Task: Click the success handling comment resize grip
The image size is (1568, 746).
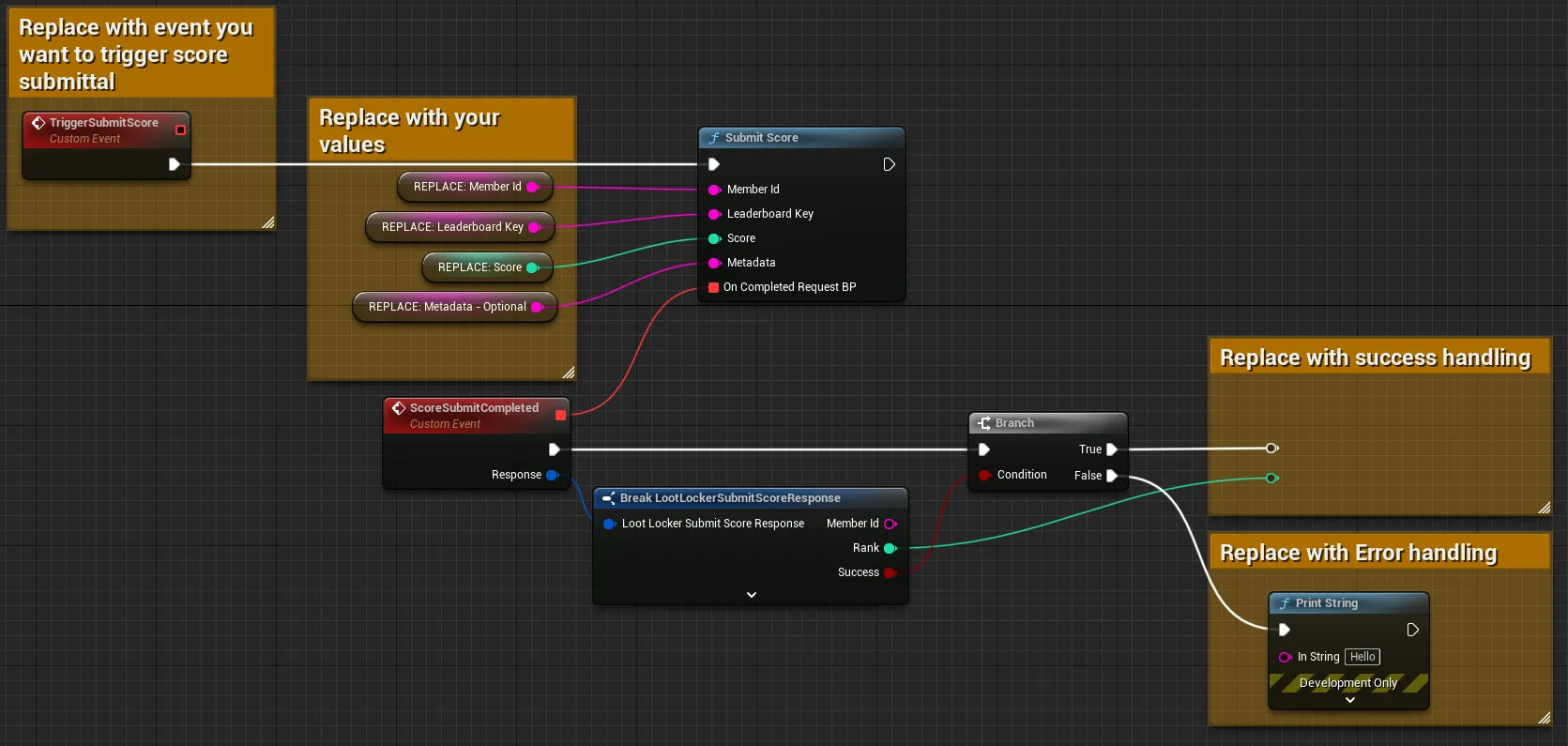Action: [x=1545, y=508]
